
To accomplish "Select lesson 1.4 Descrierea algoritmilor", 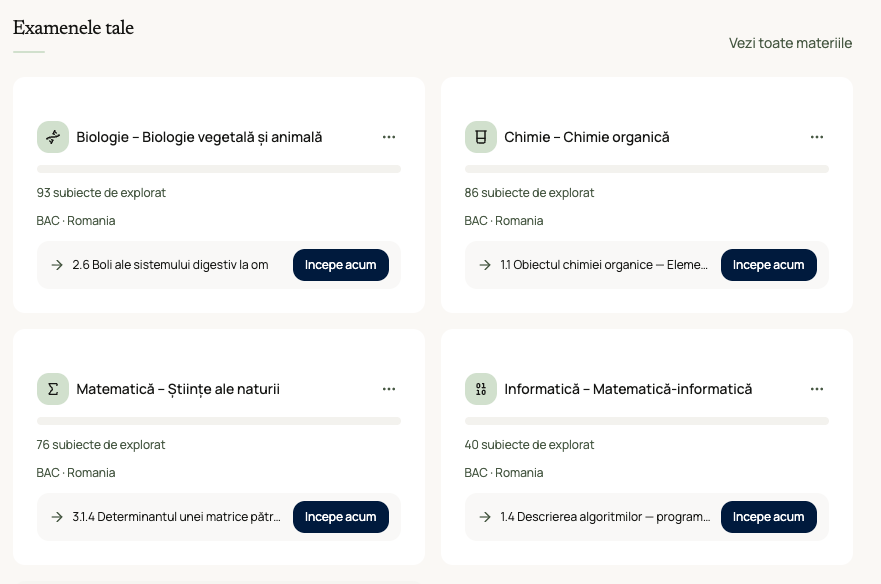I will pos(605,517).
